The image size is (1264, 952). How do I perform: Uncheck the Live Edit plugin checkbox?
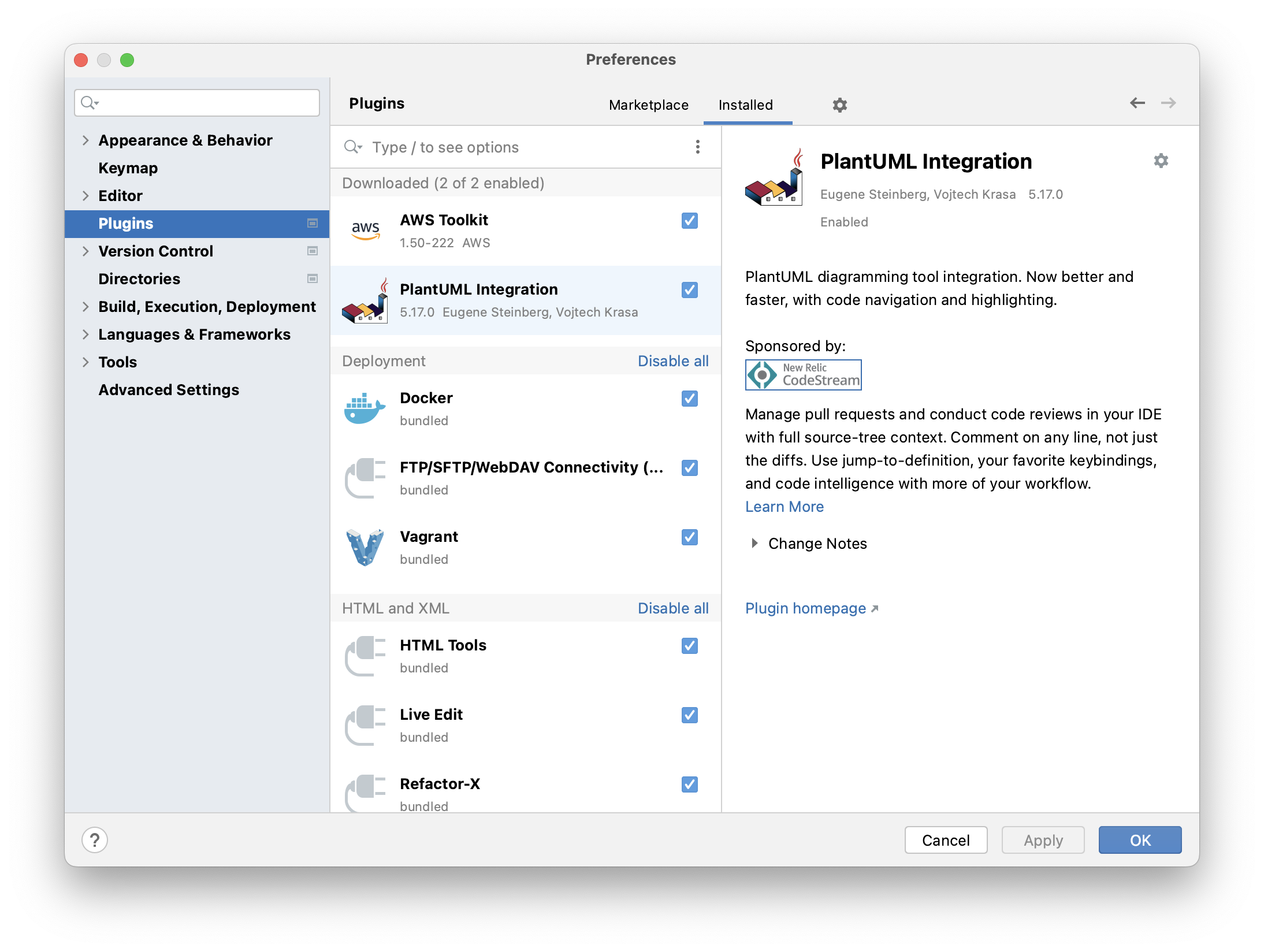(x=689, y=715)
